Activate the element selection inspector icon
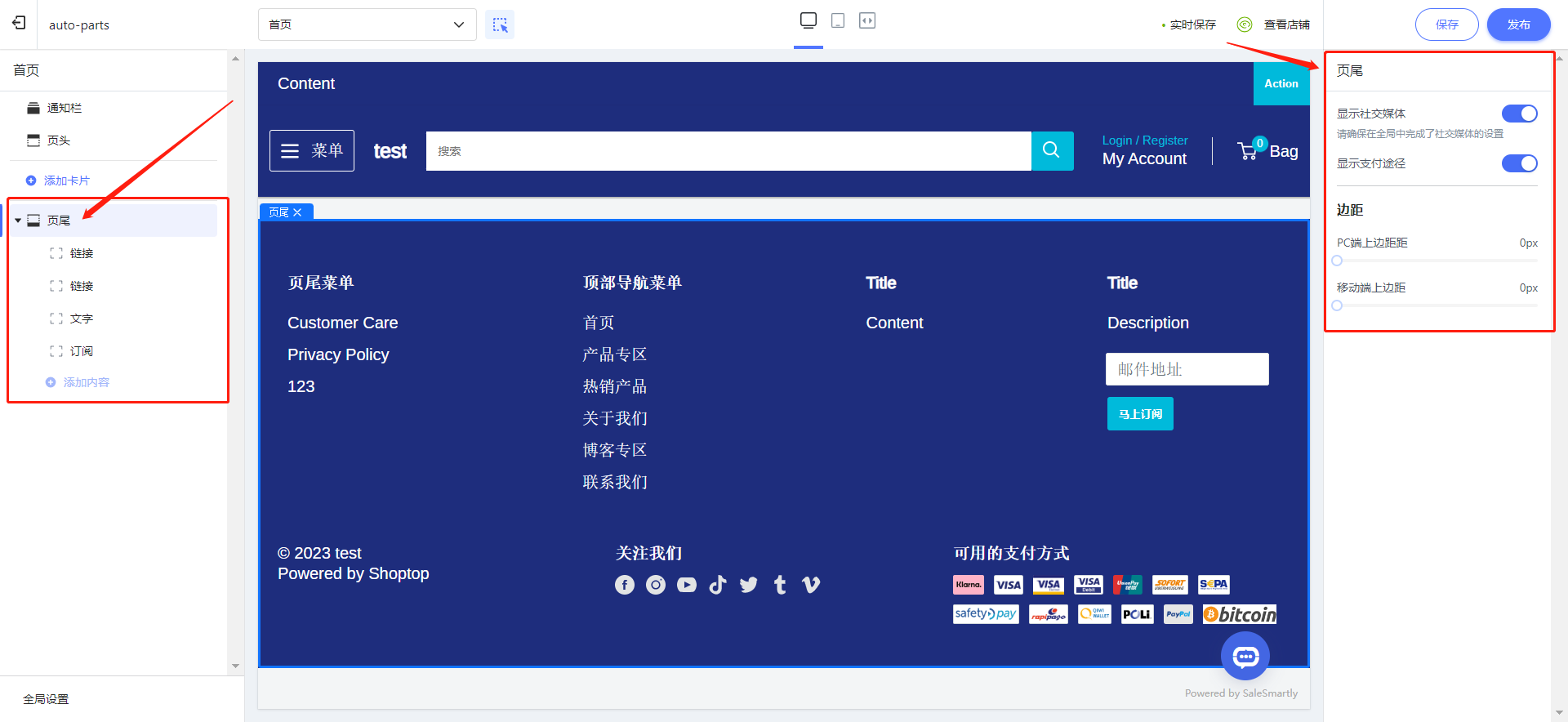 [500, 25]
